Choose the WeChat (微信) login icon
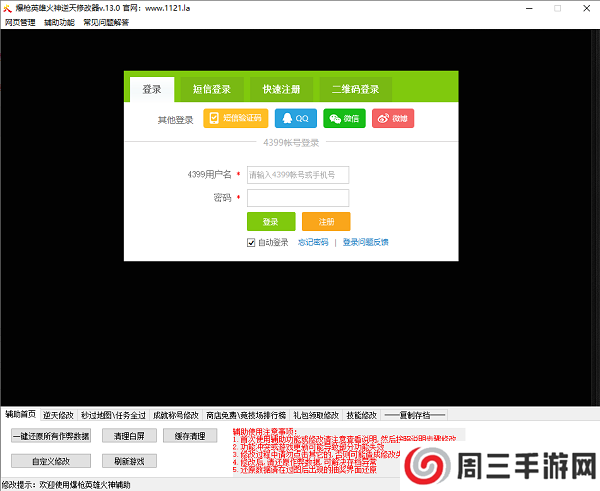 pyautogui.click(x=345, y=119)
